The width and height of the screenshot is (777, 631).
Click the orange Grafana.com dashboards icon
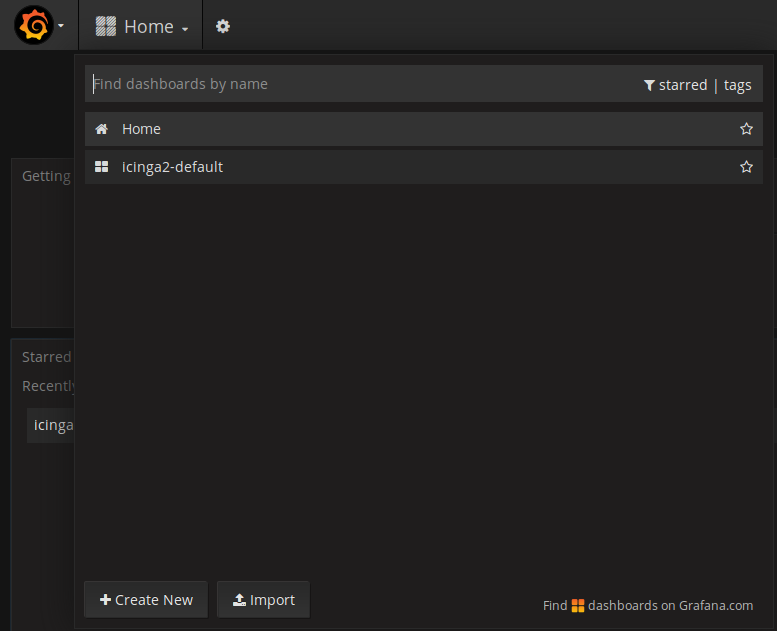coord(578,605)
